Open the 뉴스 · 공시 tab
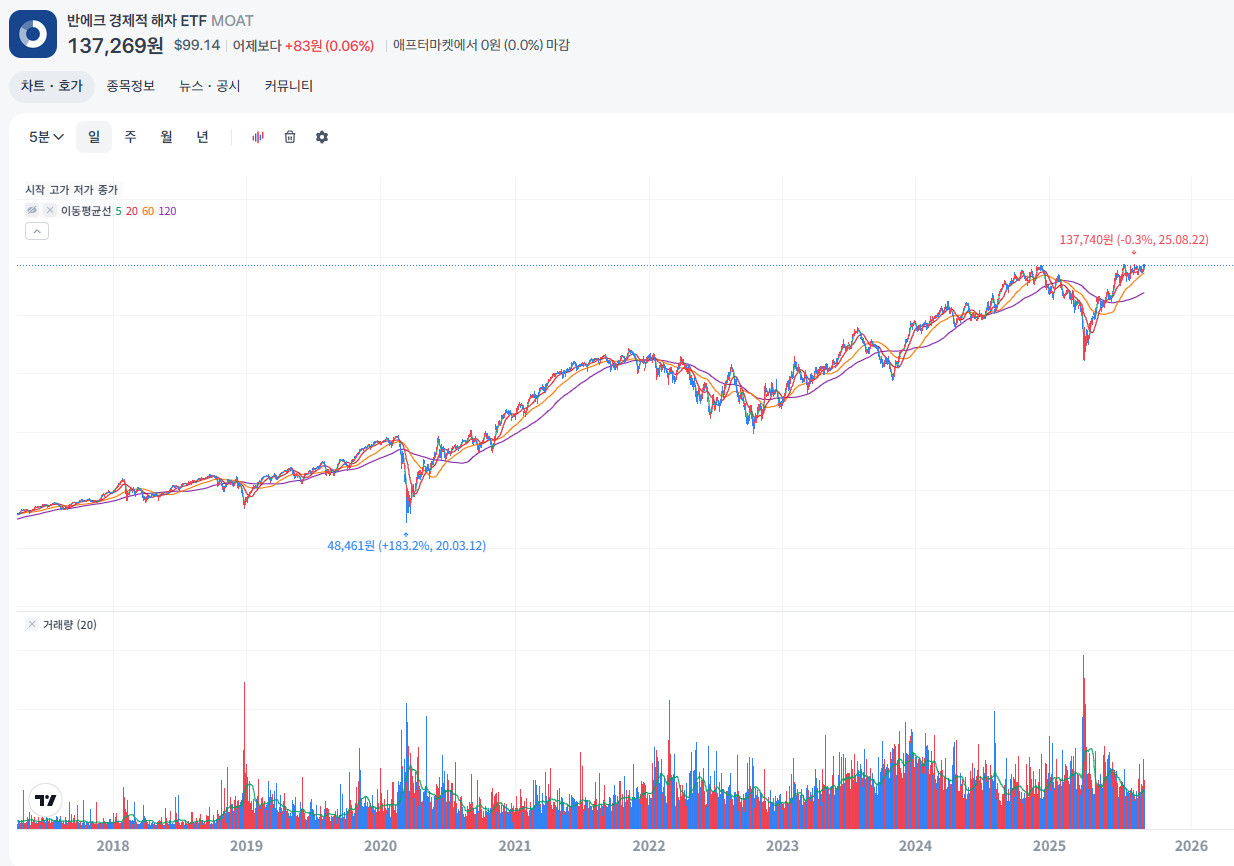This screenshot has width=1234, height=866. point(210,86)
